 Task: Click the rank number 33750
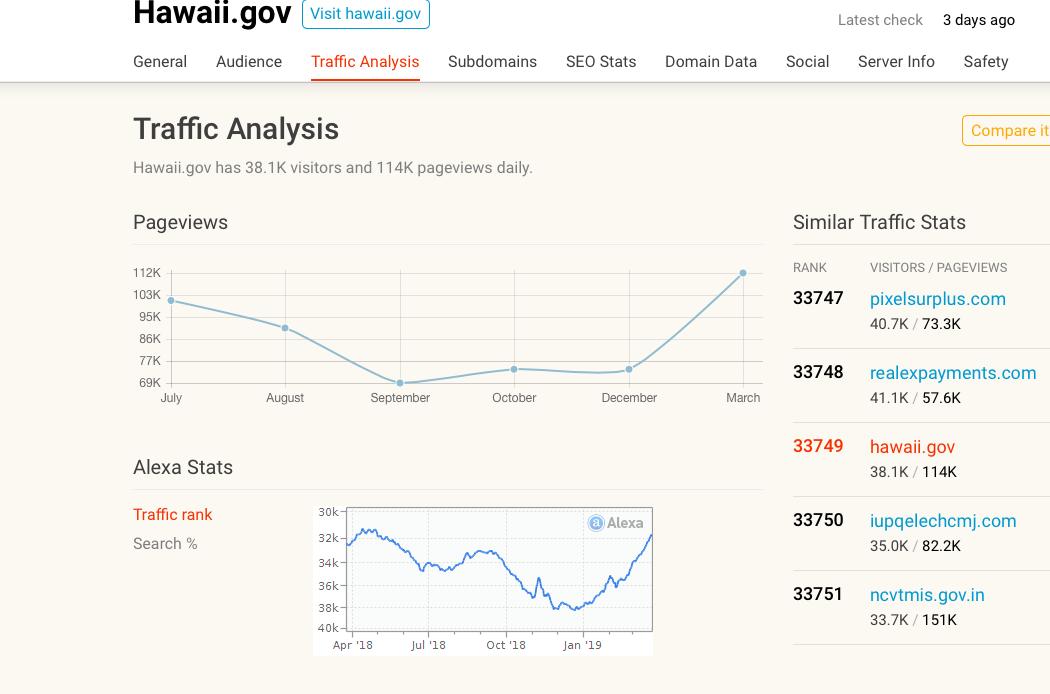tap(818, 520)
